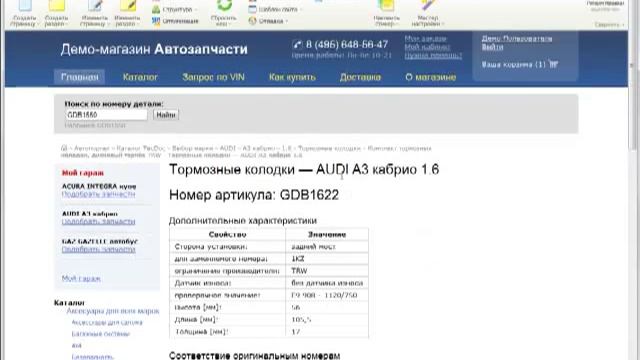The width and height of the screenshot is (640, 360).
Task: Click the phone icon beside the number
Action: click(x=298, y=44)
